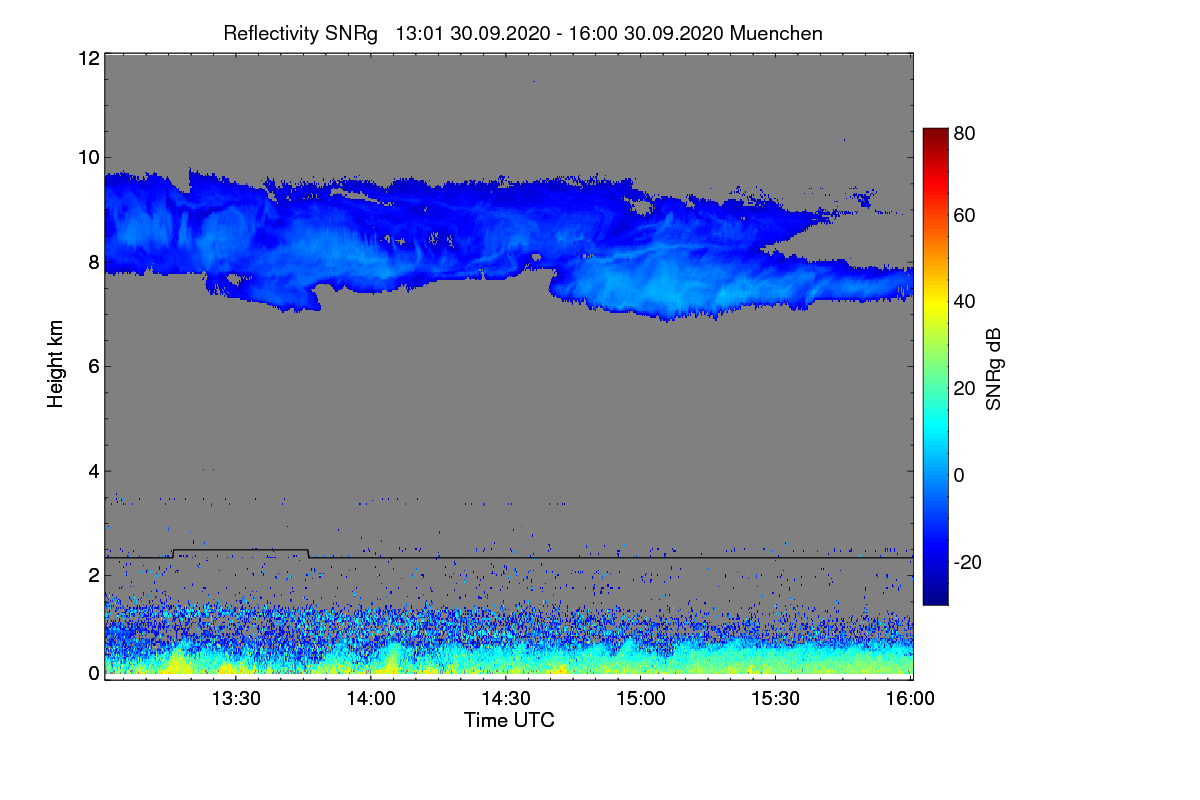Click the 15:00 time tick label

[x=642, y=700]
